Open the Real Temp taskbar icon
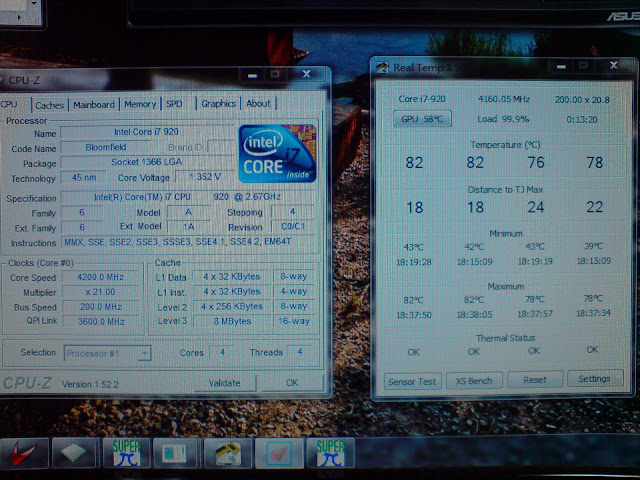 coord(227,453)
